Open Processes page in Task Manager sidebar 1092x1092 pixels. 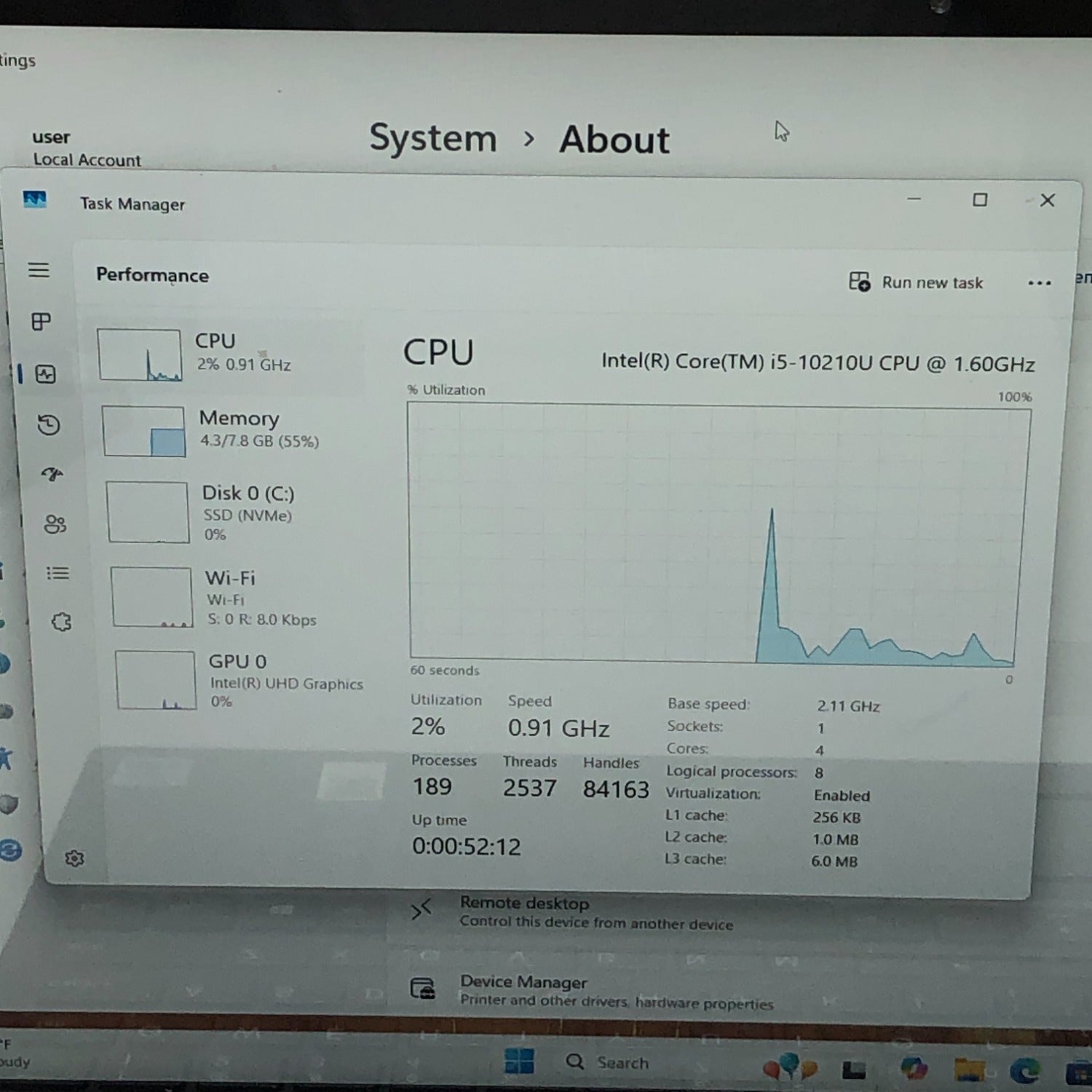click(x=41, y=321)
